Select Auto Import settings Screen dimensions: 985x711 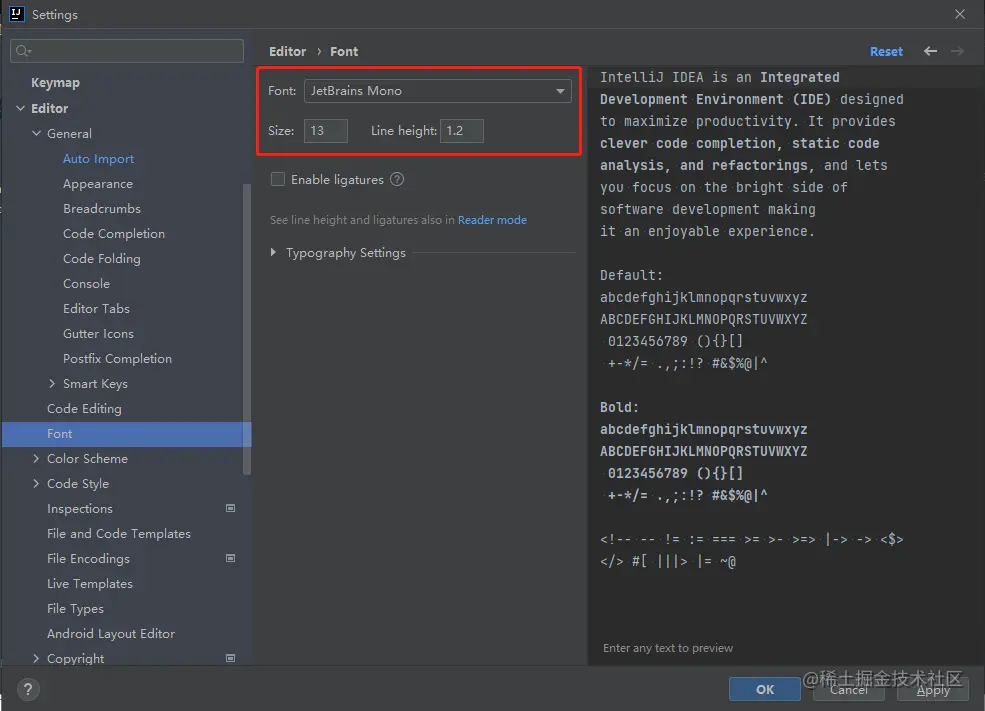(98, 158)
